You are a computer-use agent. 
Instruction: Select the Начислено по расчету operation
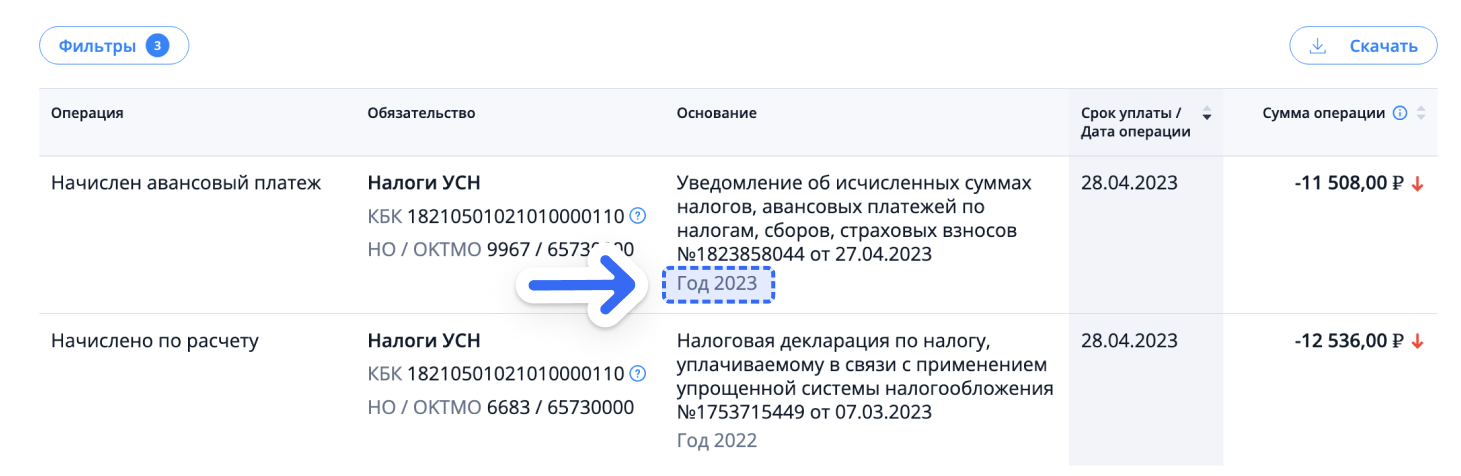[155, 342]
